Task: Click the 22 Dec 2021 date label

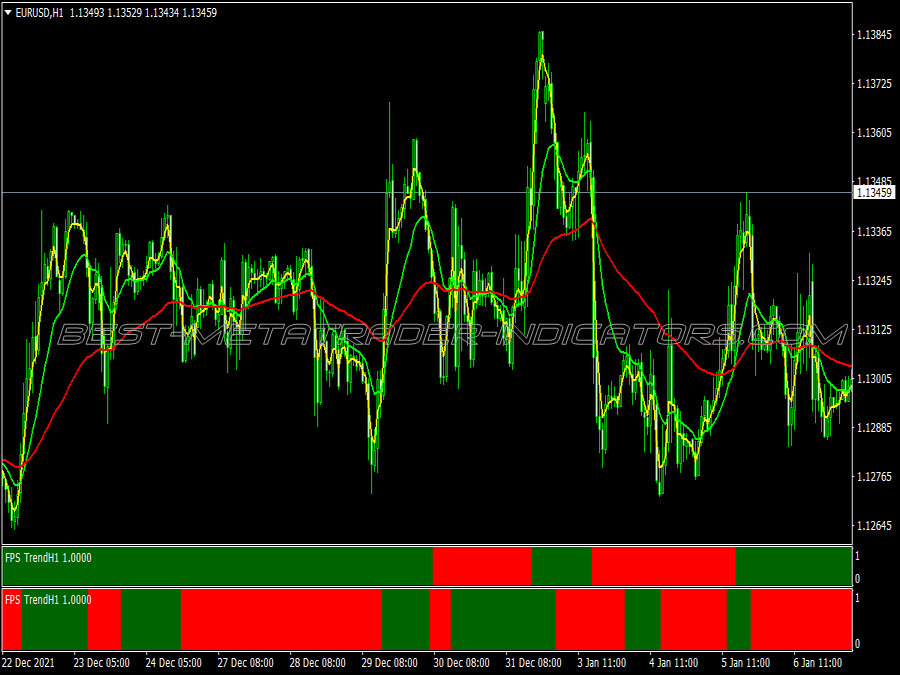Action: click(x=28, y=663)
